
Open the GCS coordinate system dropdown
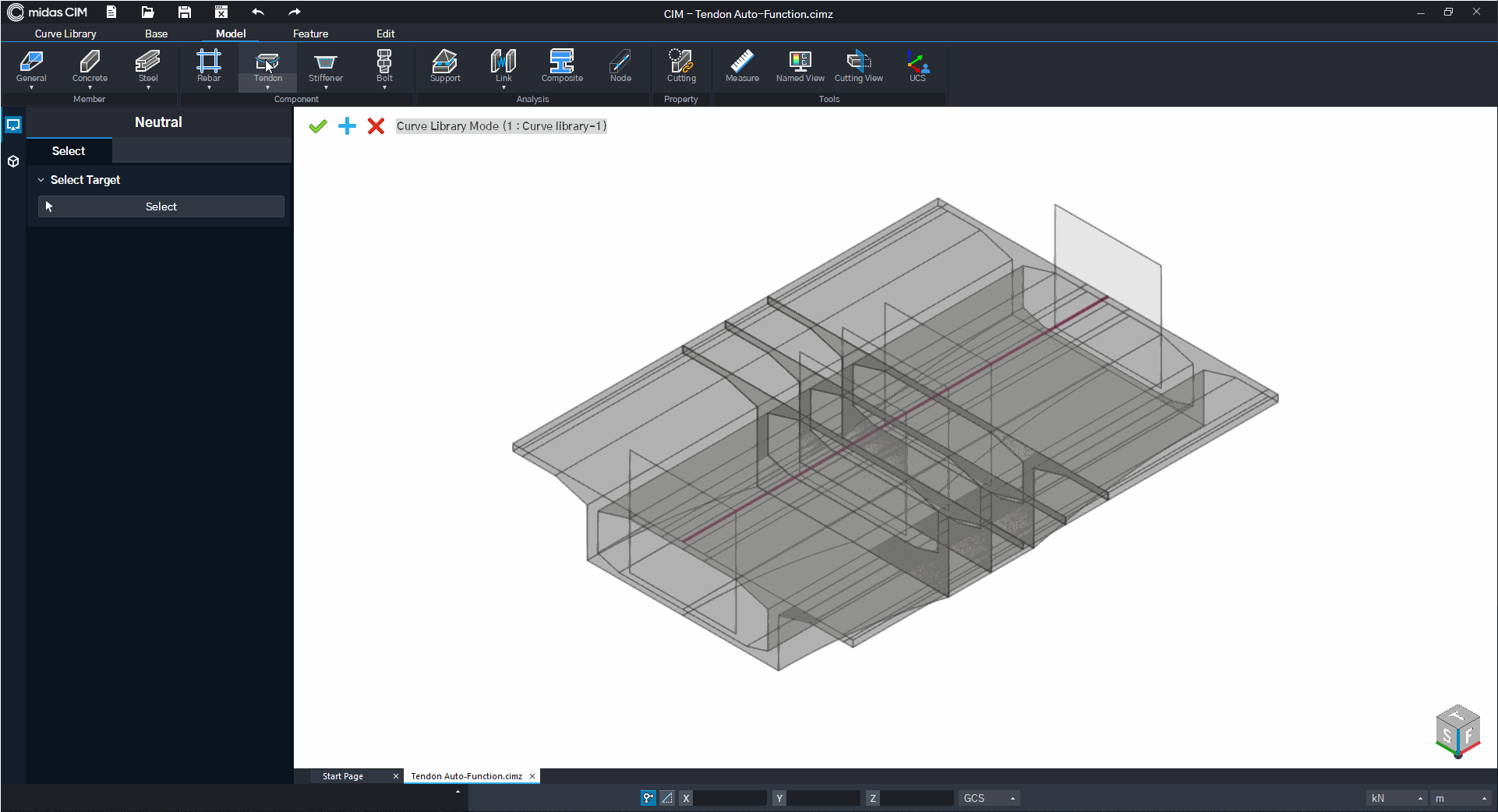click(x=988, y=798)
